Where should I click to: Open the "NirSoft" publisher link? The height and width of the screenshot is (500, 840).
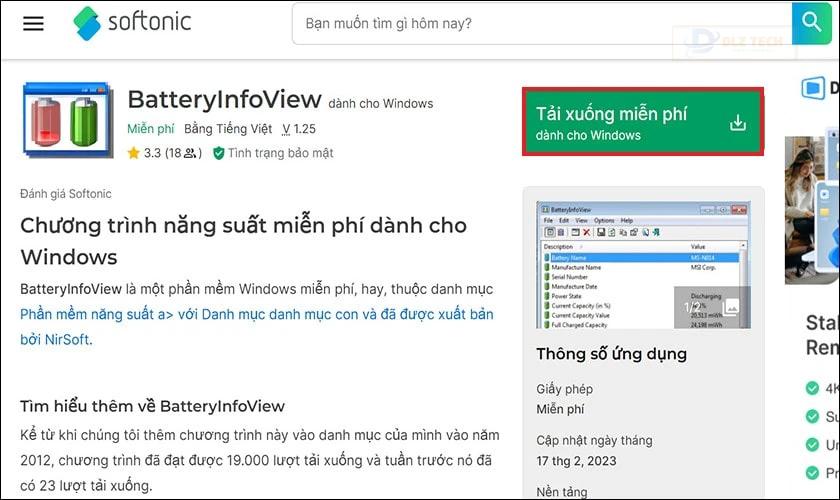coord(68,339)
